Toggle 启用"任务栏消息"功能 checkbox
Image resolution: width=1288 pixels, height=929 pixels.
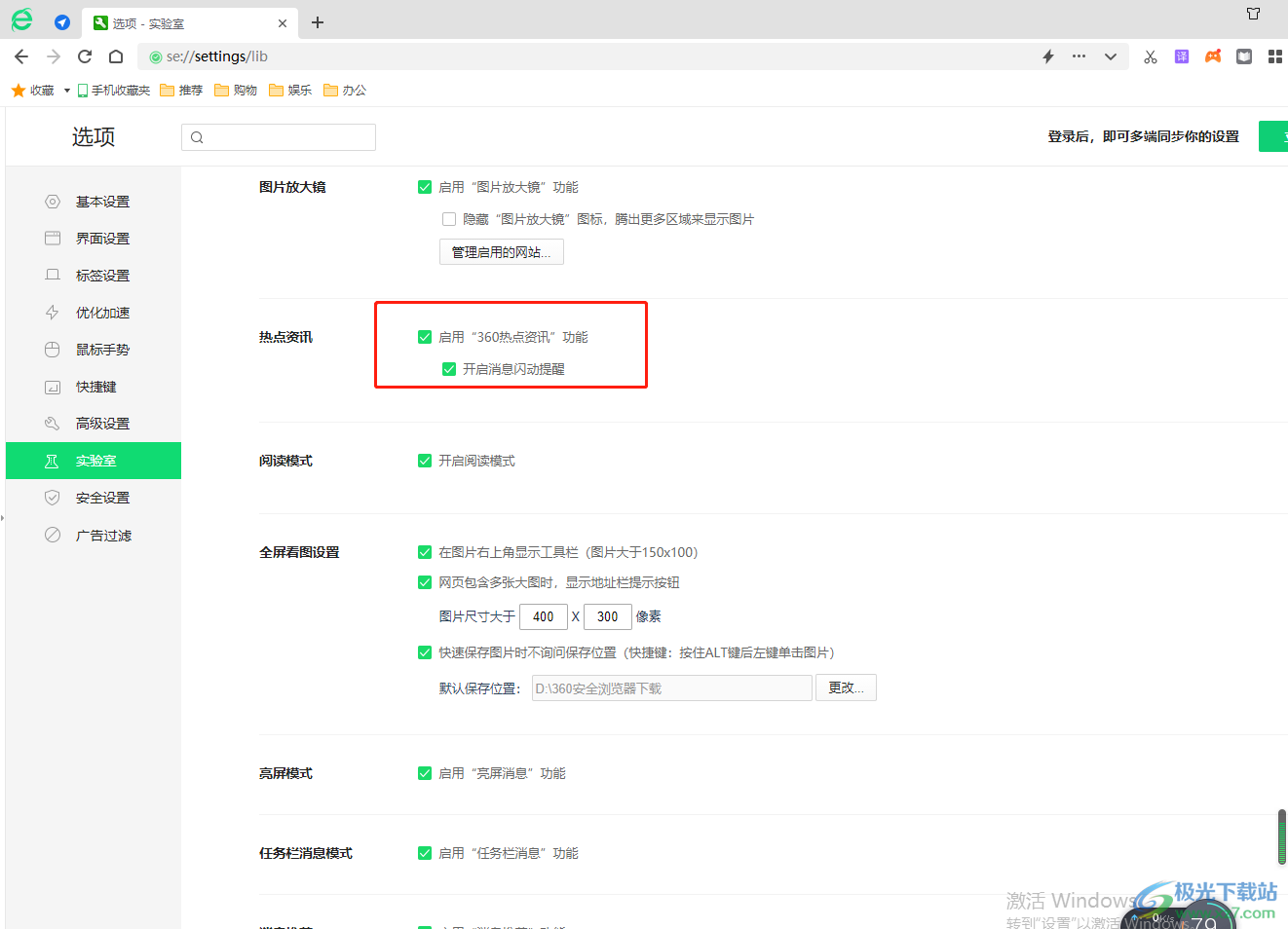[x=425, y=853]
